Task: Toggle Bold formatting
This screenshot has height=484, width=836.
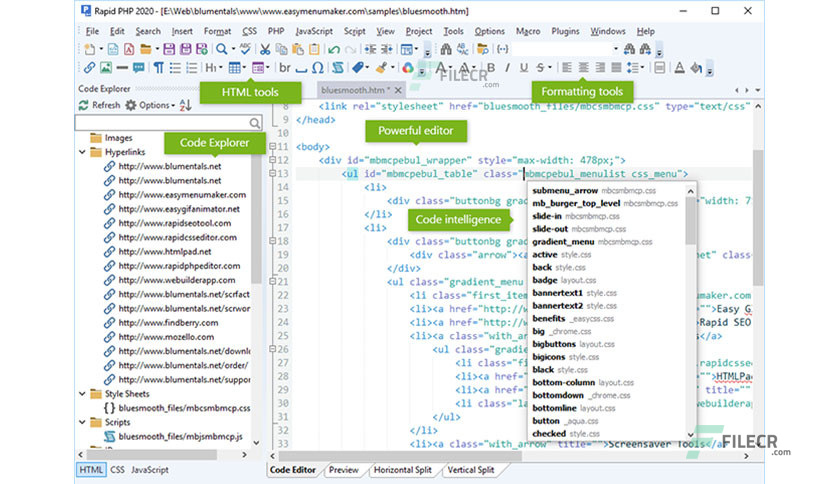Action: [x=491, y=68]
